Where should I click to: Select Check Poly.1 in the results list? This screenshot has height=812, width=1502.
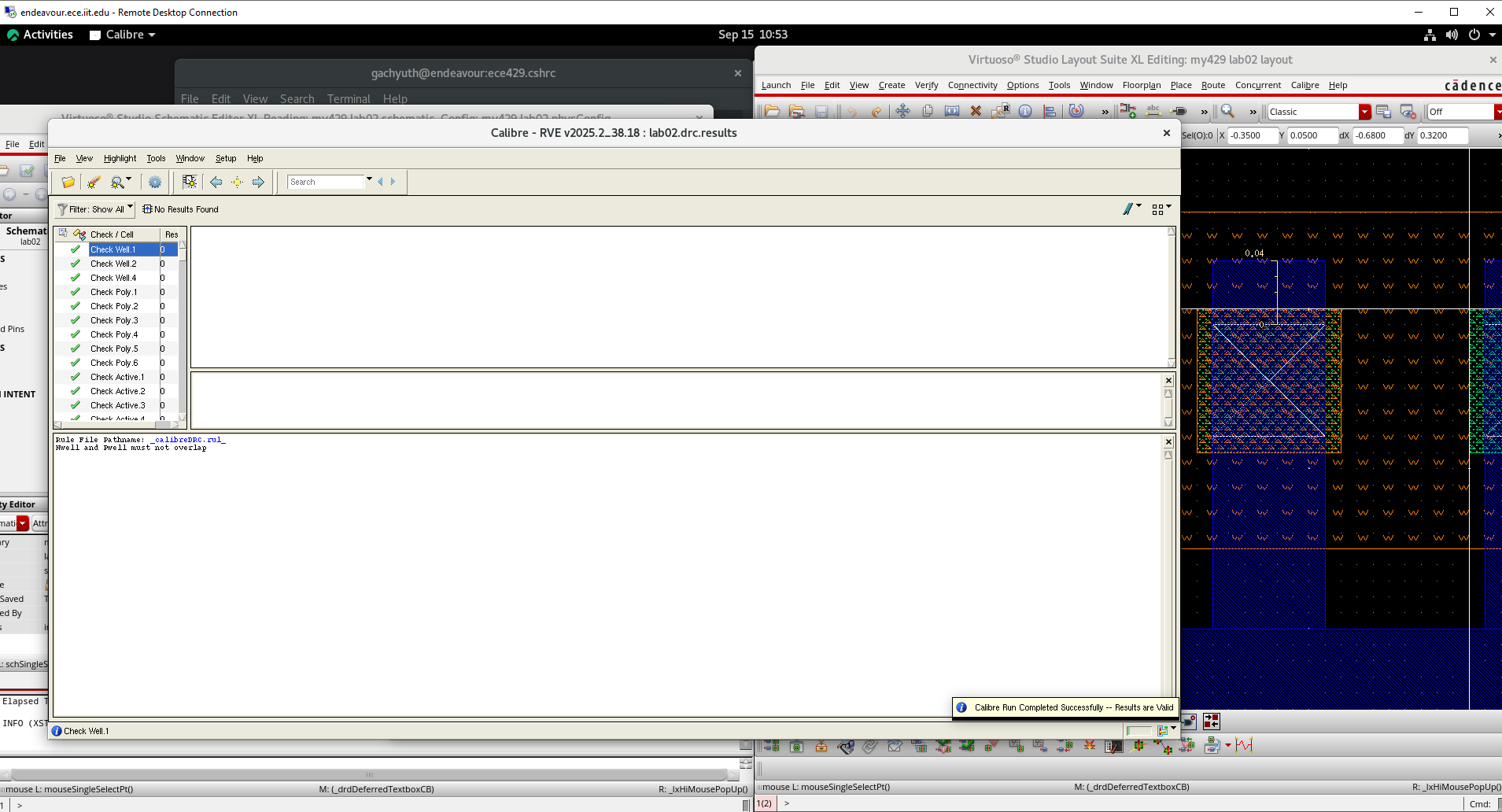coord(113,292)
